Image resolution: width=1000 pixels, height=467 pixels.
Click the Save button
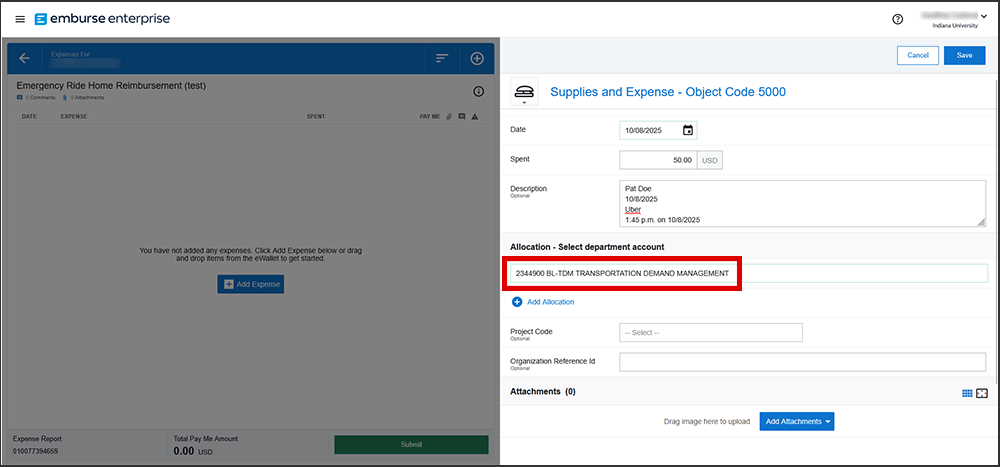964,55
